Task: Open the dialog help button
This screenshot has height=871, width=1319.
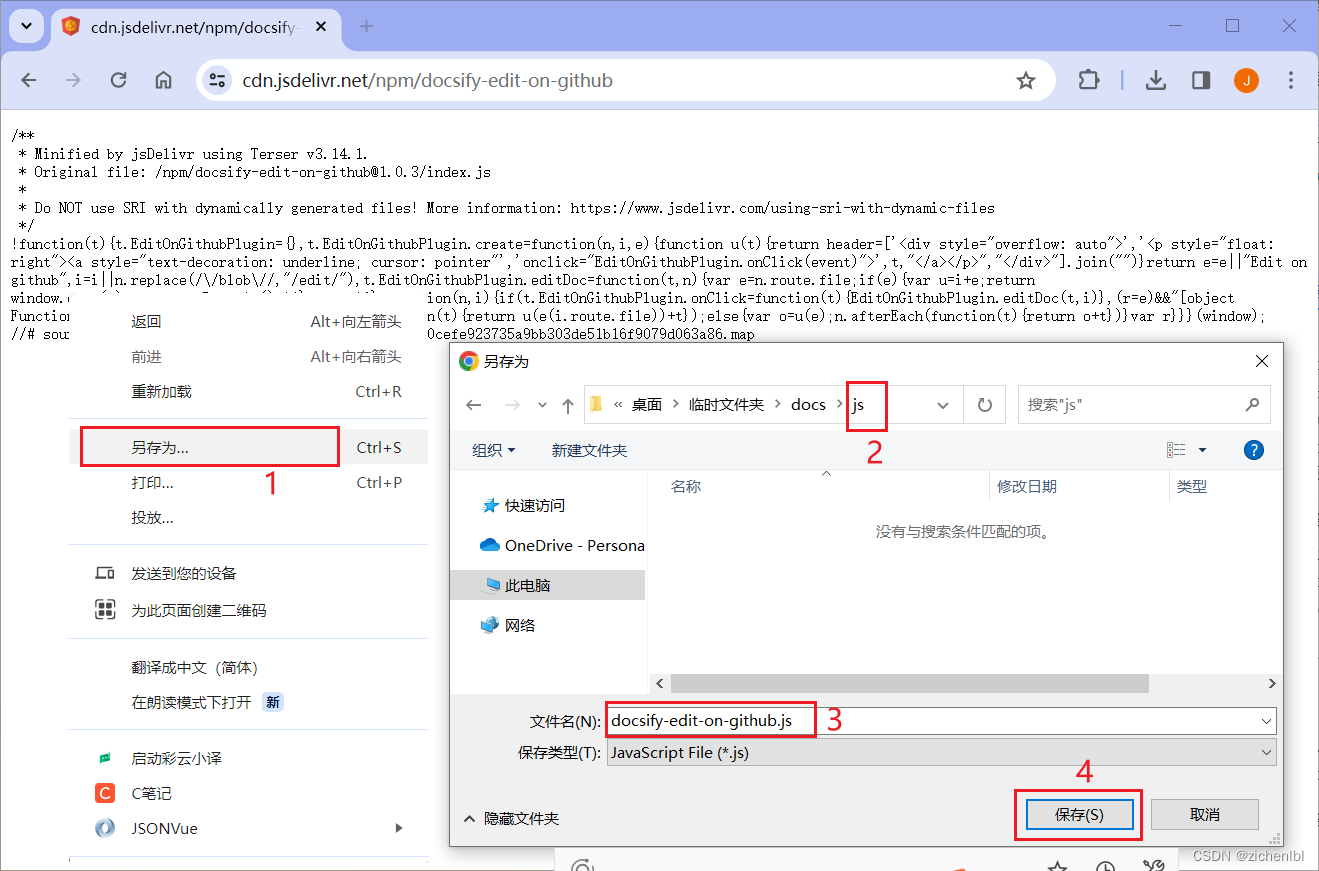Action: [1253, 451]
